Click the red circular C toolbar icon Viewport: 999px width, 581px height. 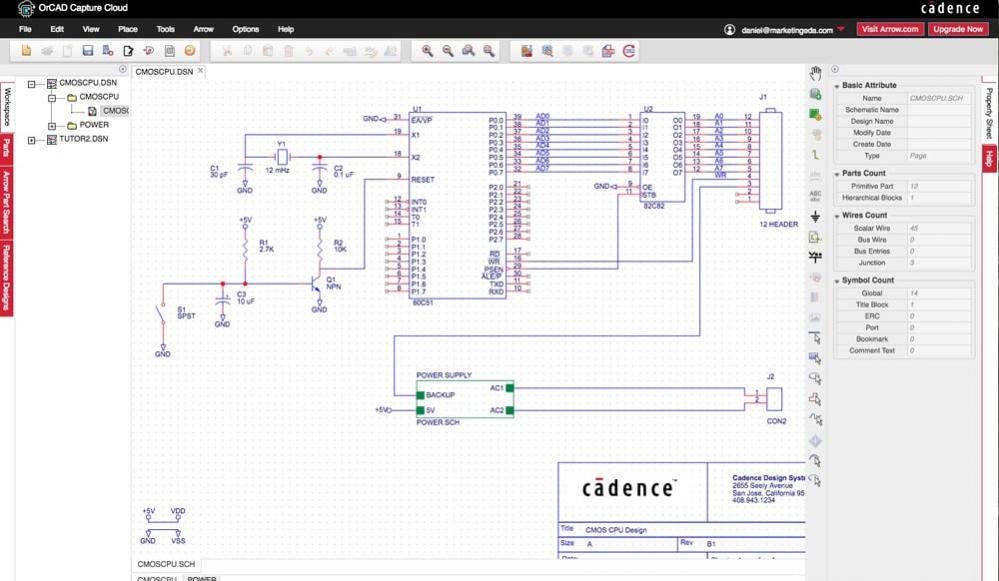tap(629, 51)
